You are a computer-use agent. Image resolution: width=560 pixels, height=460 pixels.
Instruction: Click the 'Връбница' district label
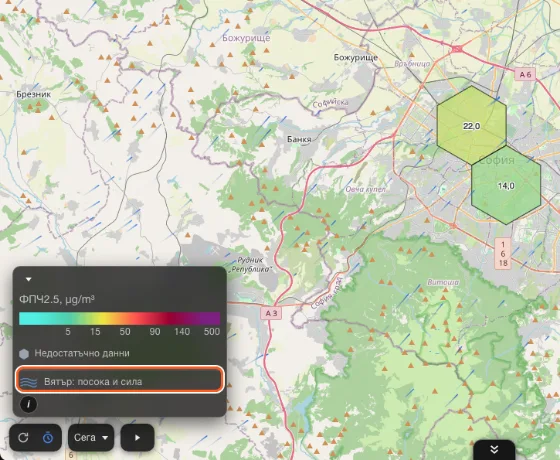point(412,64)
